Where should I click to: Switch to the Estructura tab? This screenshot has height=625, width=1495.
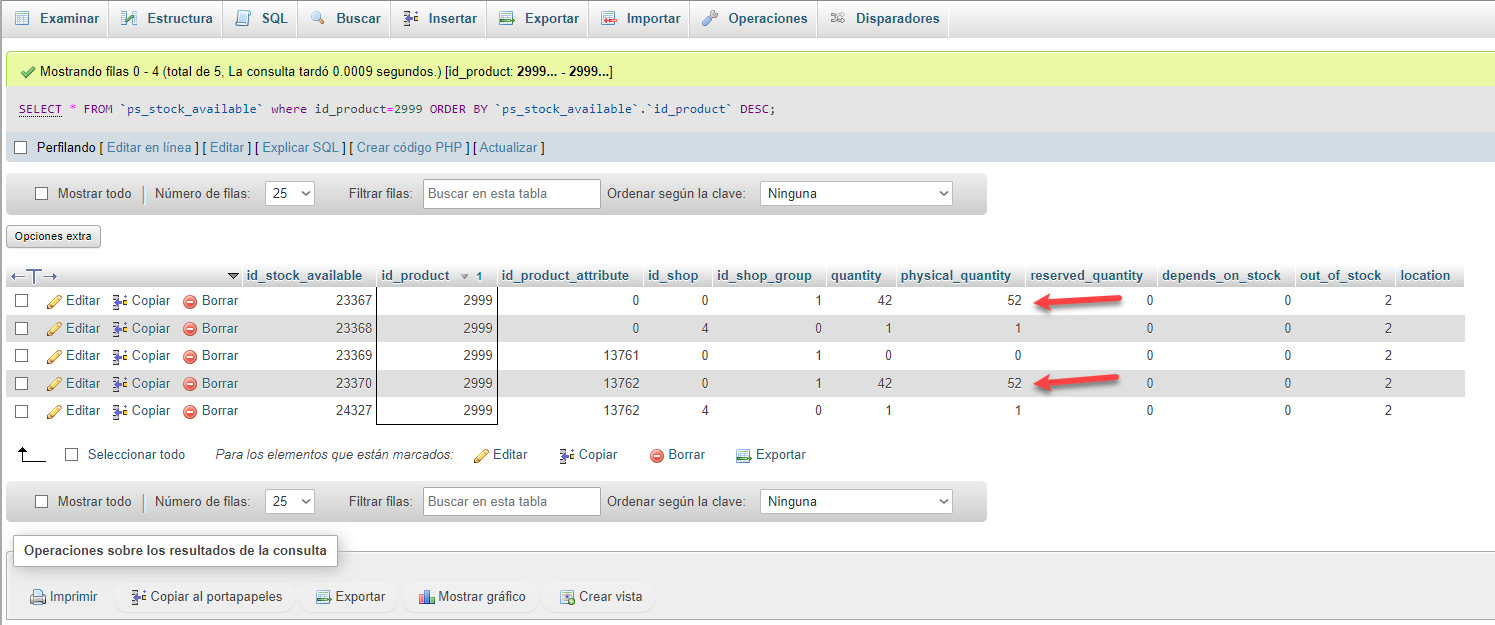tap(166, 18)
